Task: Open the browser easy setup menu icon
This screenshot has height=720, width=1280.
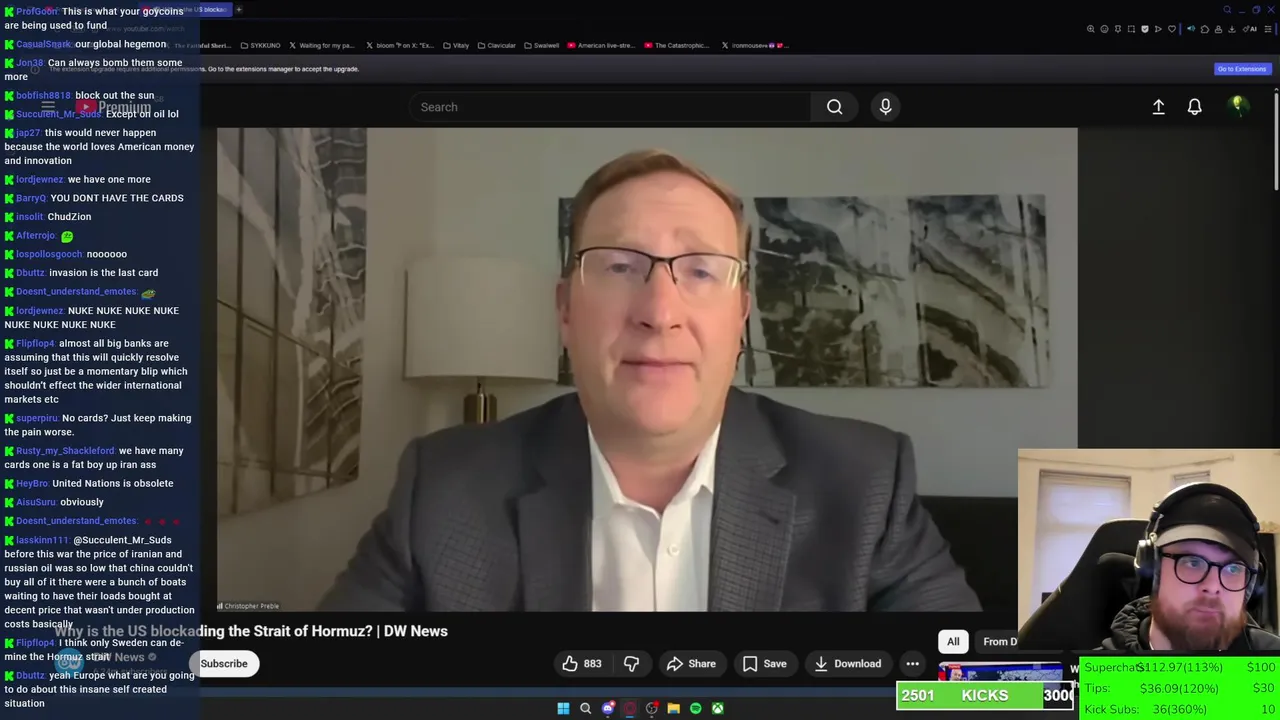Action: coord(1268,29)
